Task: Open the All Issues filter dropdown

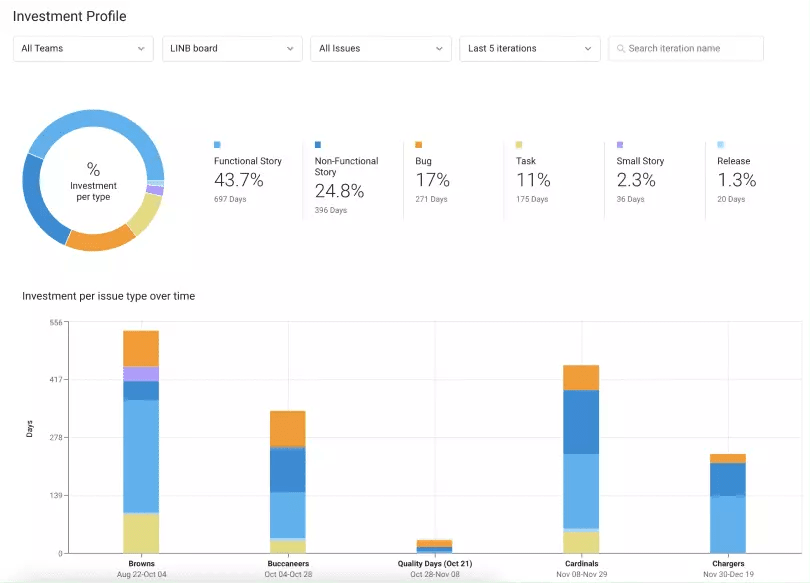Action: [x=381, y=49]
